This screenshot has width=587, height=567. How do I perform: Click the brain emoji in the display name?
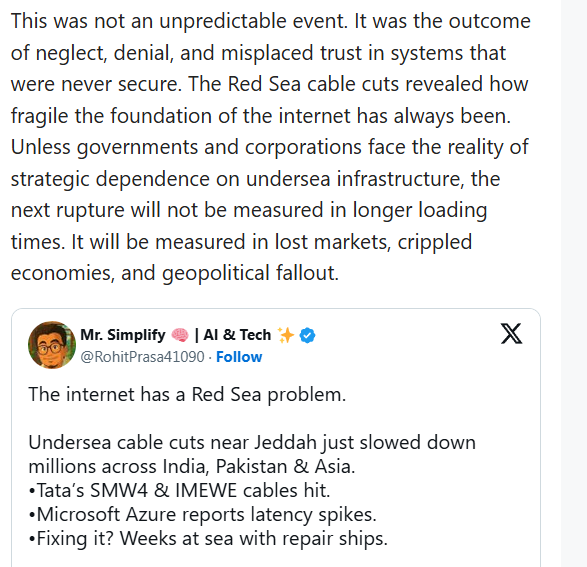click(180, 335)
